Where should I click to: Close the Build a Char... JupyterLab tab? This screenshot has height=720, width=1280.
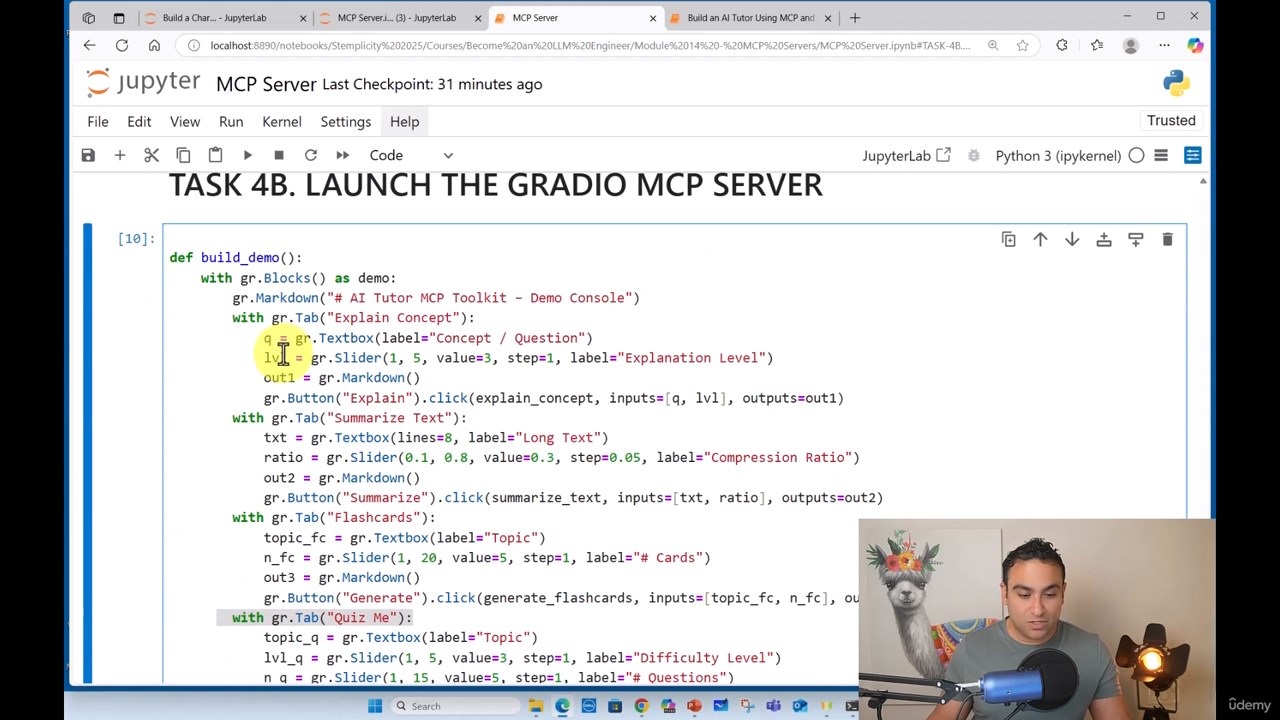(303, 18)
